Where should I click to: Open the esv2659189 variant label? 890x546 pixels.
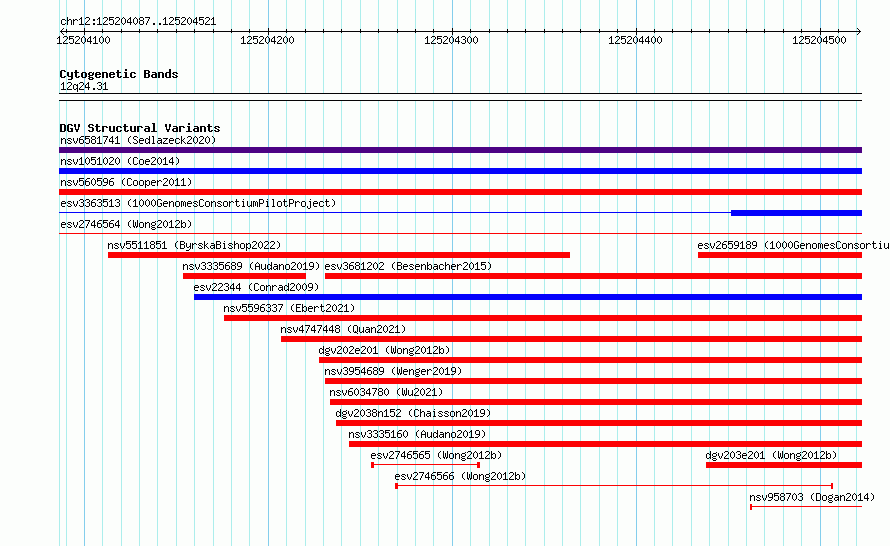pyautogui.click(x=793, y=245)
